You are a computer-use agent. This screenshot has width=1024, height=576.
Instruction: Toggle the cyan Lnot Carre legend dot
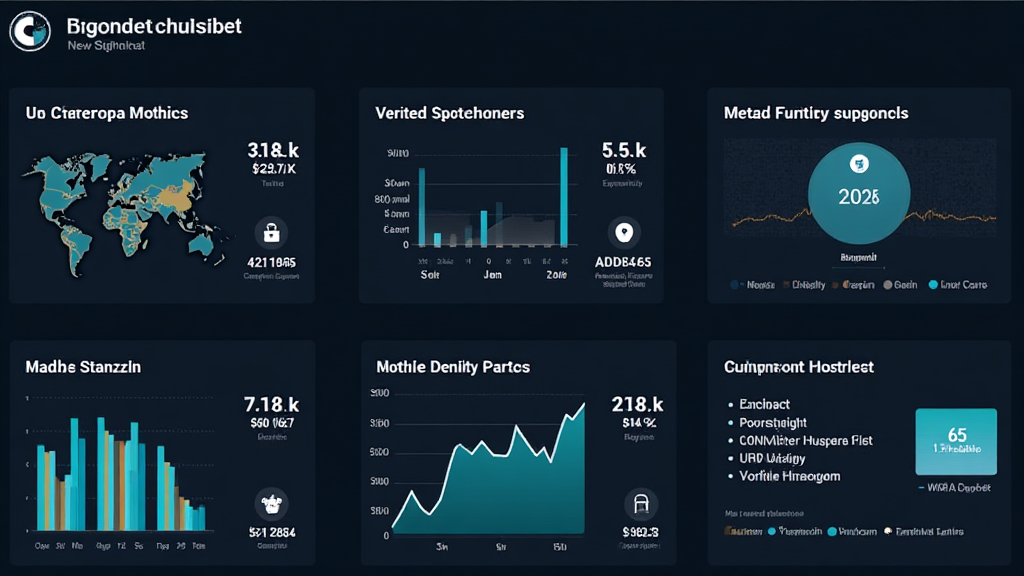pyautogui.click(x=933, y=285)
